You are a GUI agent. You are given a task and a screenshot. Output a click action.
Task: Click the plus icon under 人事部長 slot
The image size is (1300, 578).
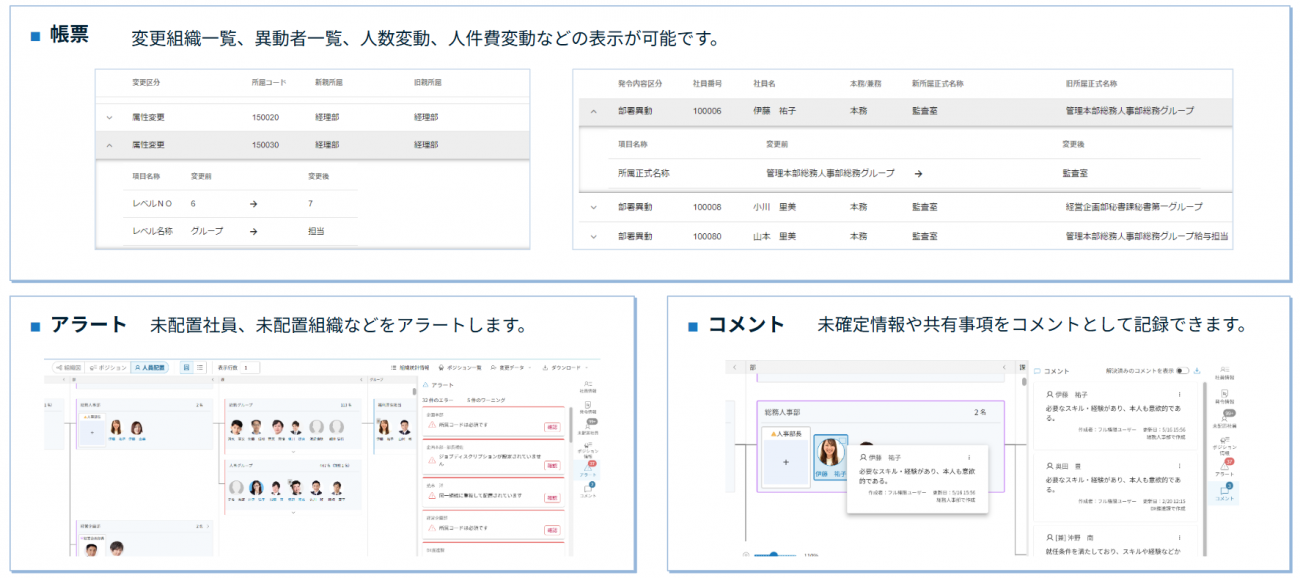(785, 463)
